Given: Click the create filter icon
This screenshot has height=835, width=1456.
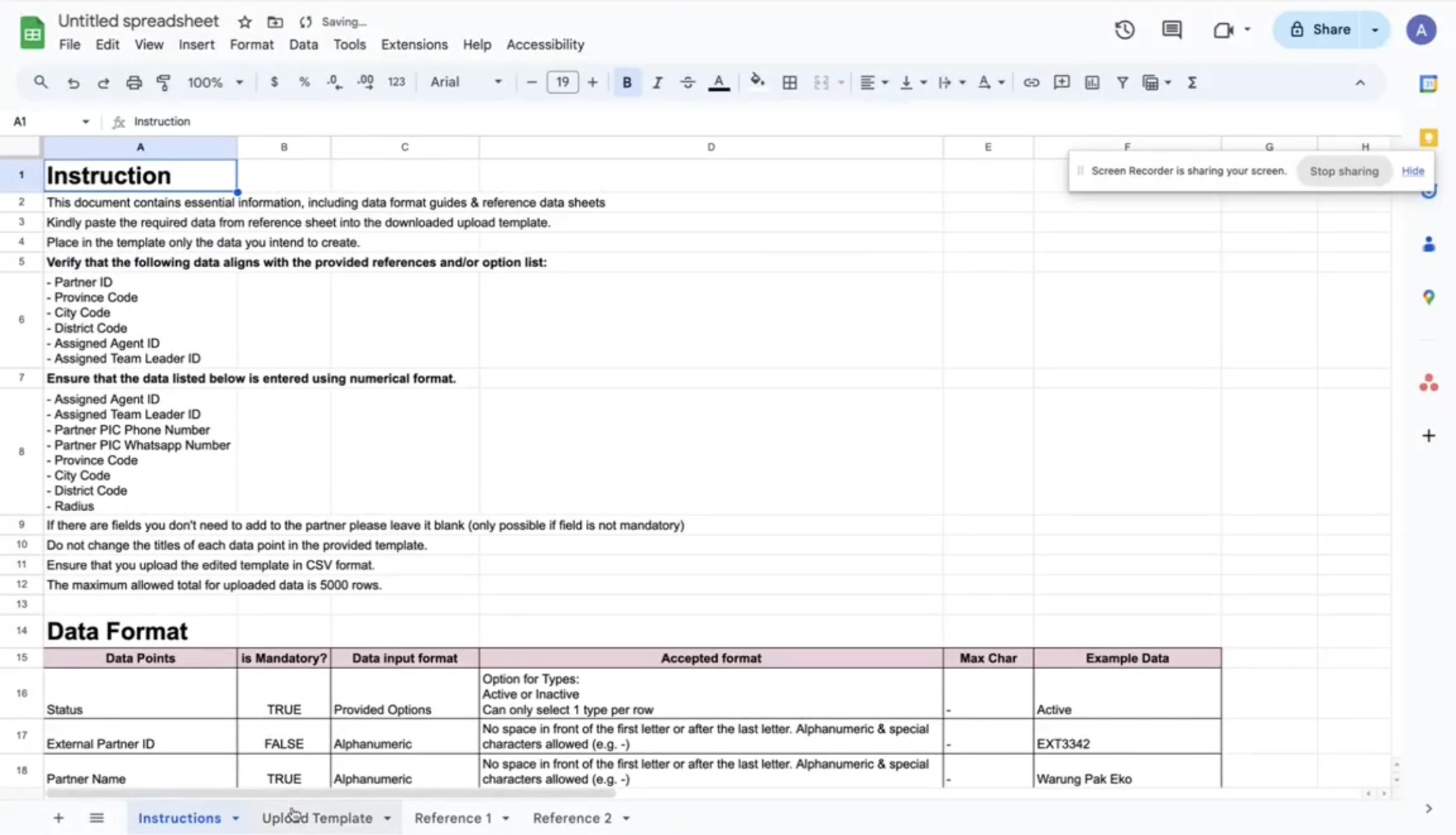Looking at the screenshot, I should (1122, 82).
